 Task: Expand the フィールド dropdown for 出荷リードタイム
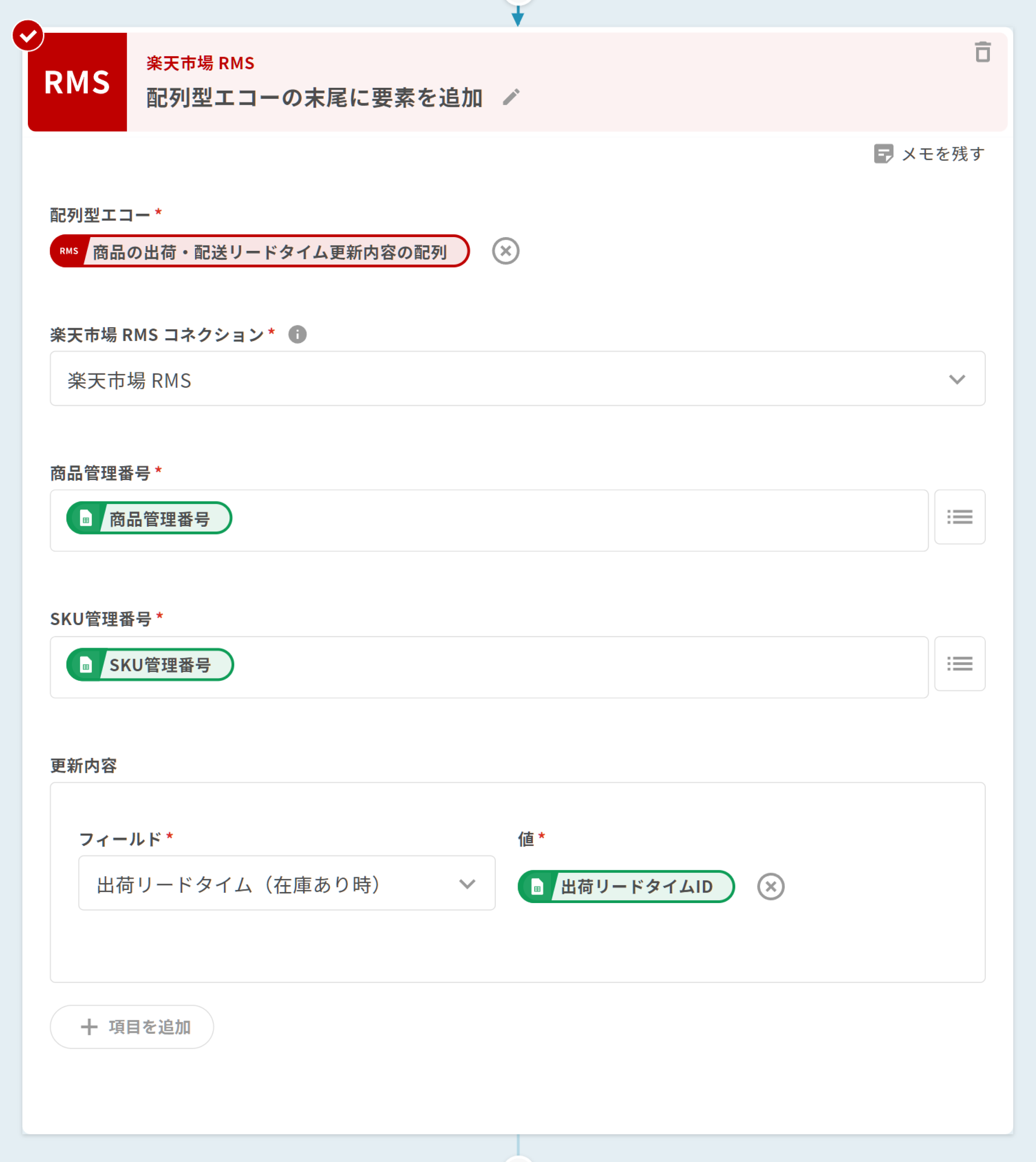coord(287,884)
